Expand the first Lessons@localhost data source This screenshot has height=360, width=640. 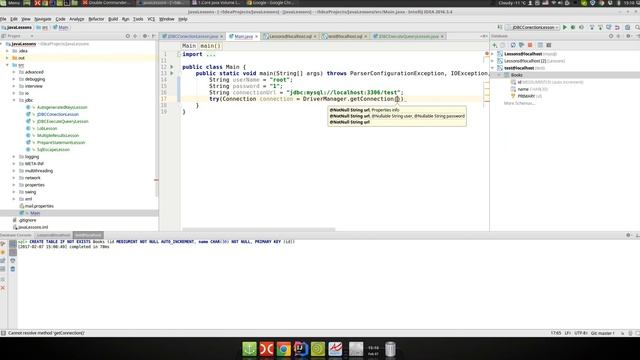(x=493, y=54)
